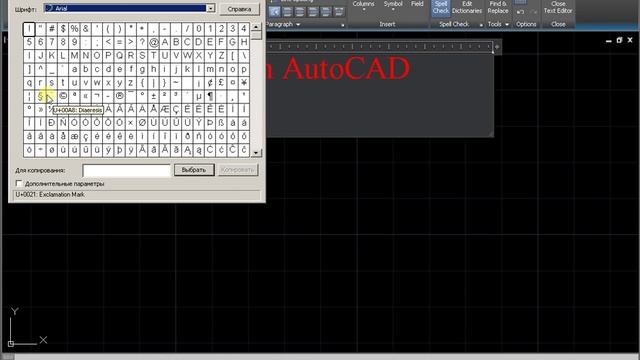Focus the Для копирования text field

pos(126,170)
